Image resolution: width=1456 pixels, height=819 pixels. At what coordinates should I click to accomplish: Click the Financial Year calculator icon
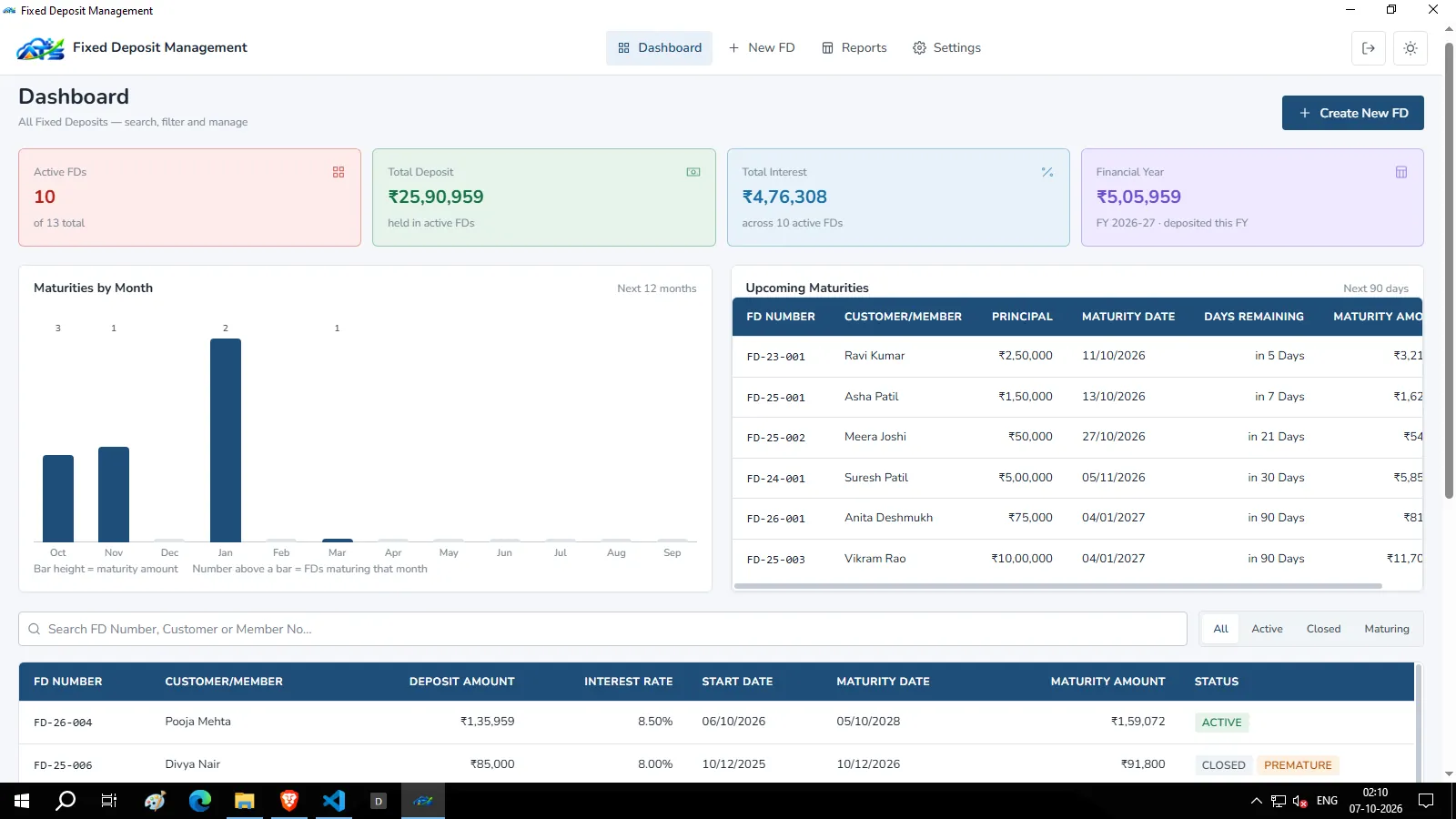[1401, 172]
